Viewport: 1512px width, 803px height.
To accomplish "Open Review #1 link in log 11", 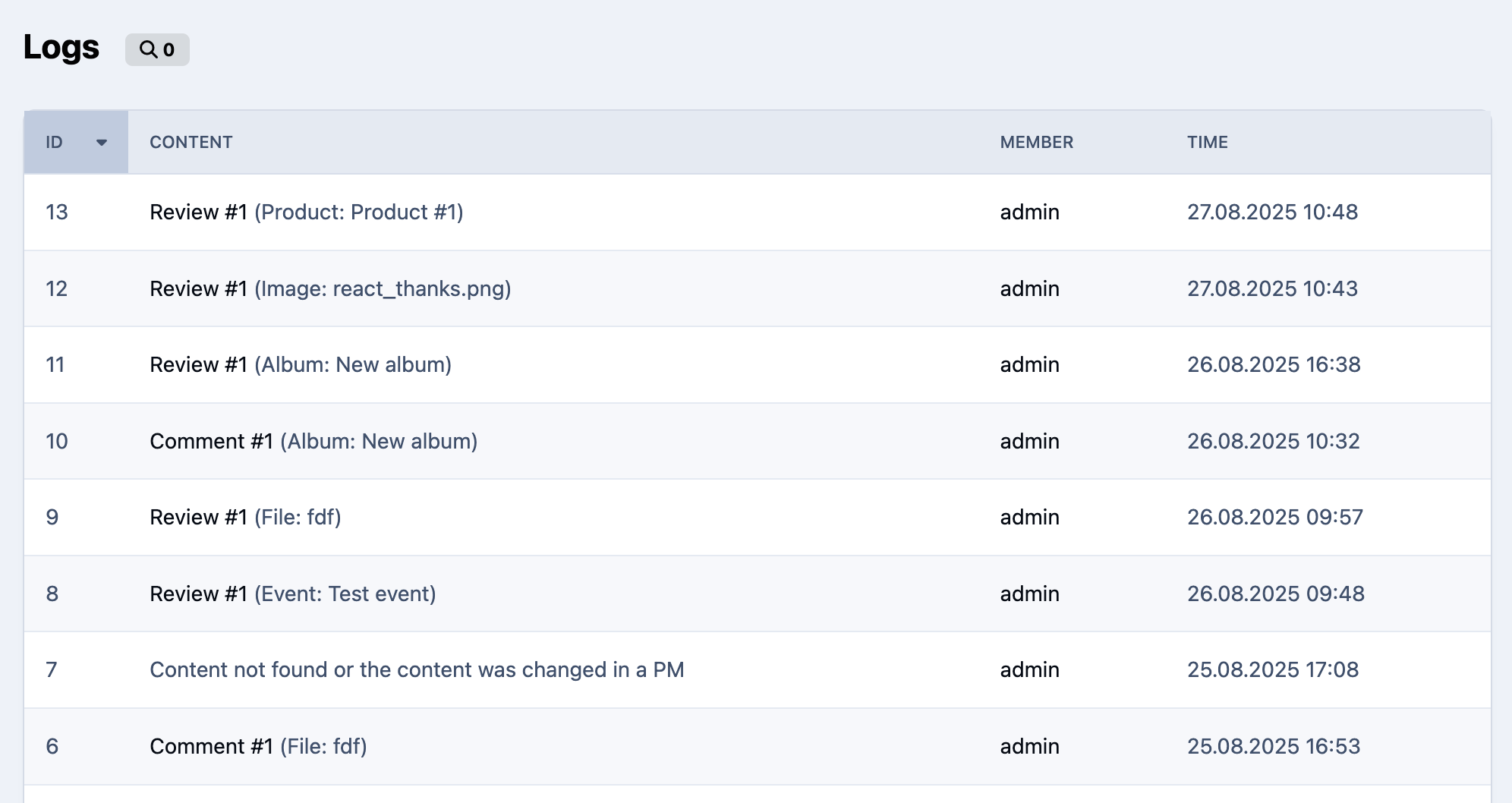I will tap(198, 365).
